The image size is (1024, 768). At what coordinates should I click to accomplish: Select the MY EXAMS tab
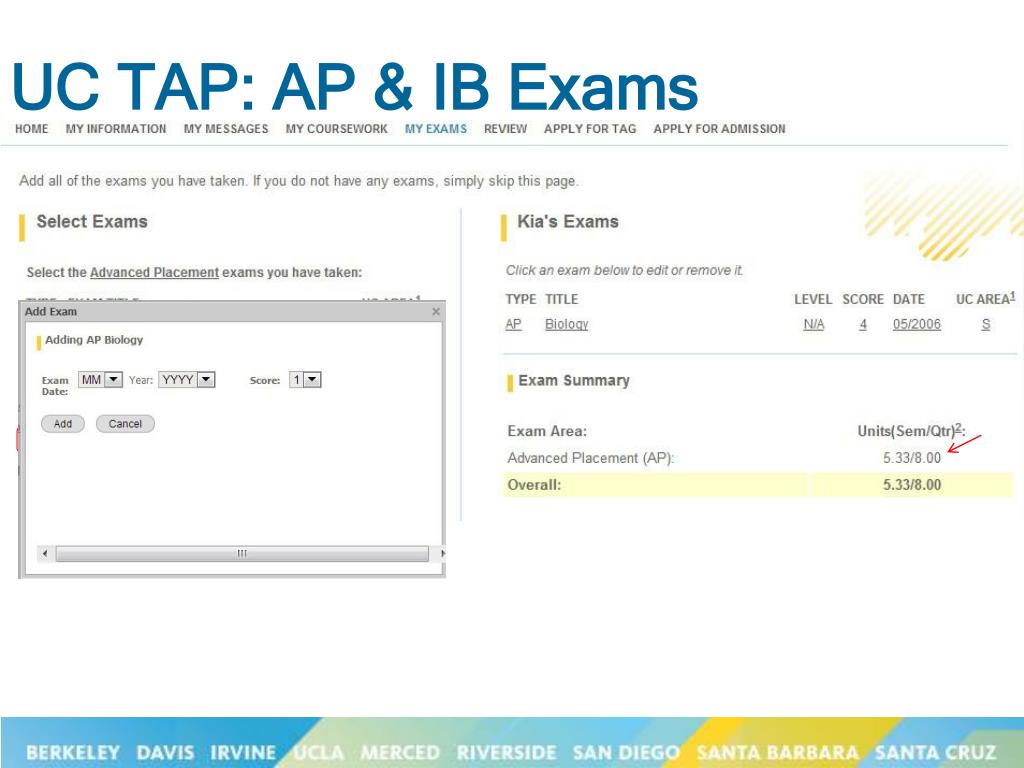tap(436, 129)
